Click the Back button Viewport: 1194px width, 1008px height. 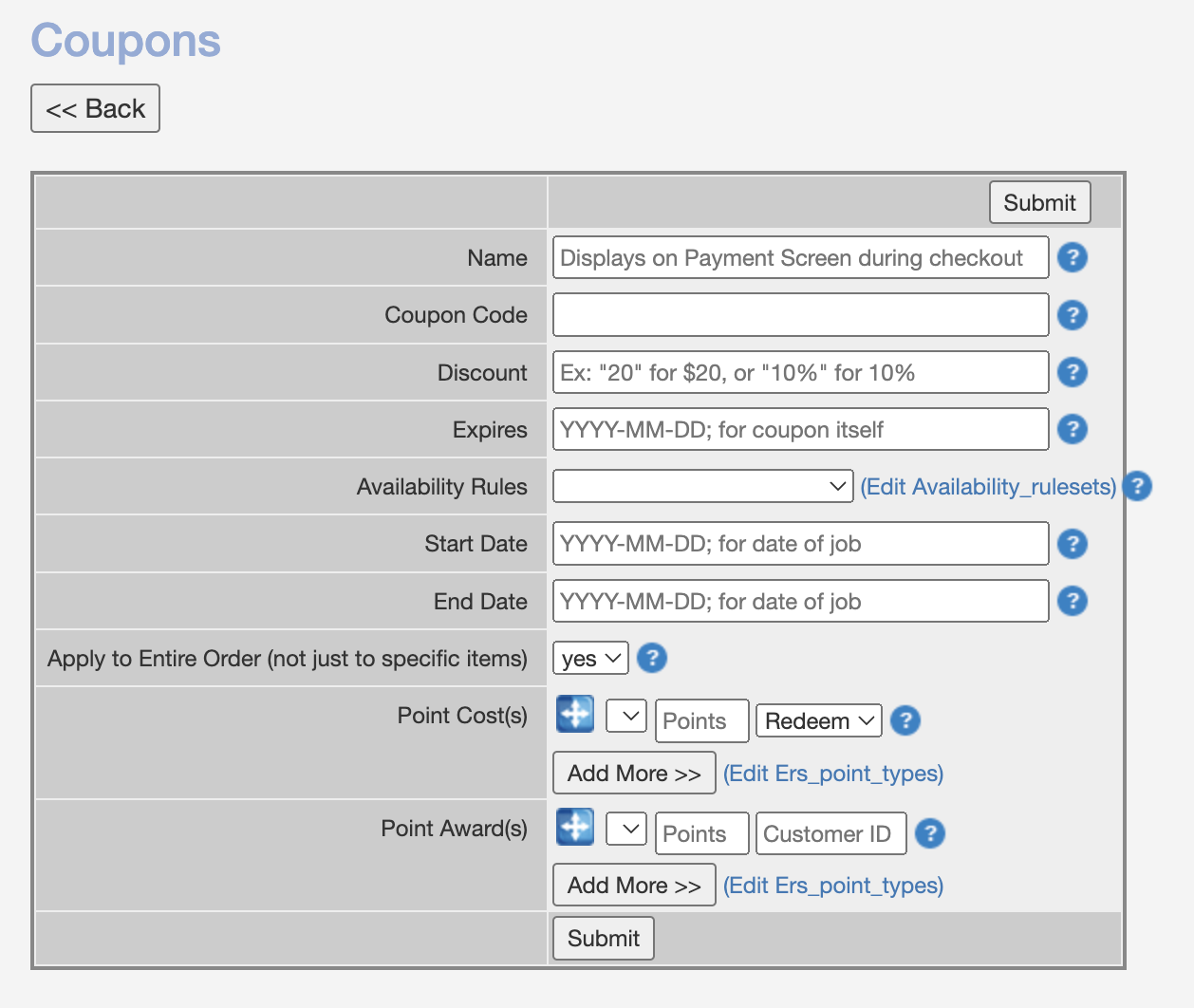(95, 108)
